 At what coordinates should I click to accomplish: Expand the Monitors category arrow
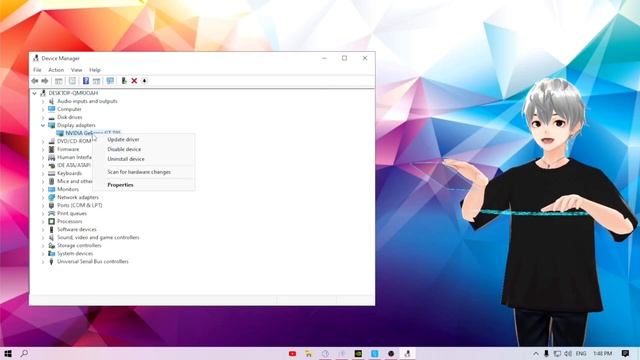[43, 189]
